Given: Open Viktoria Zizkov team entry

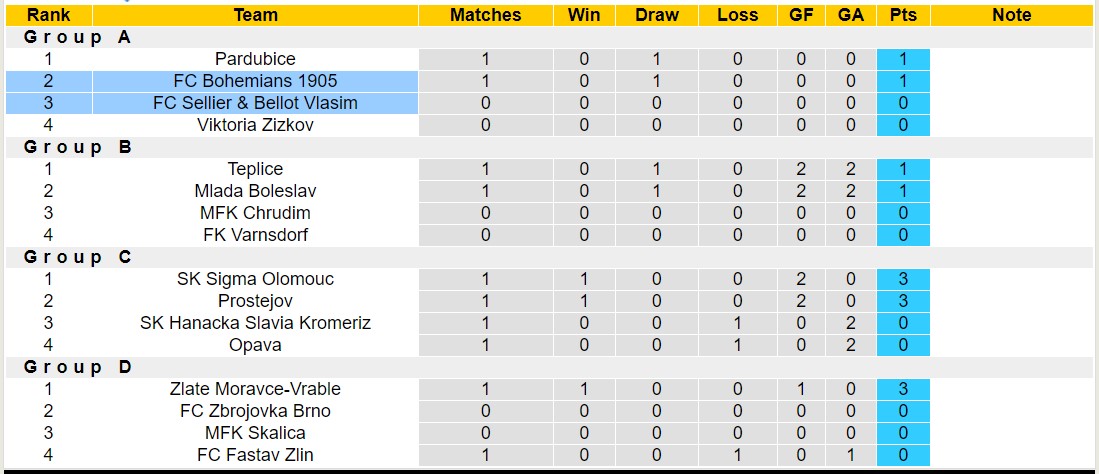Looking at the screenshot, I should tap(255, 125).
